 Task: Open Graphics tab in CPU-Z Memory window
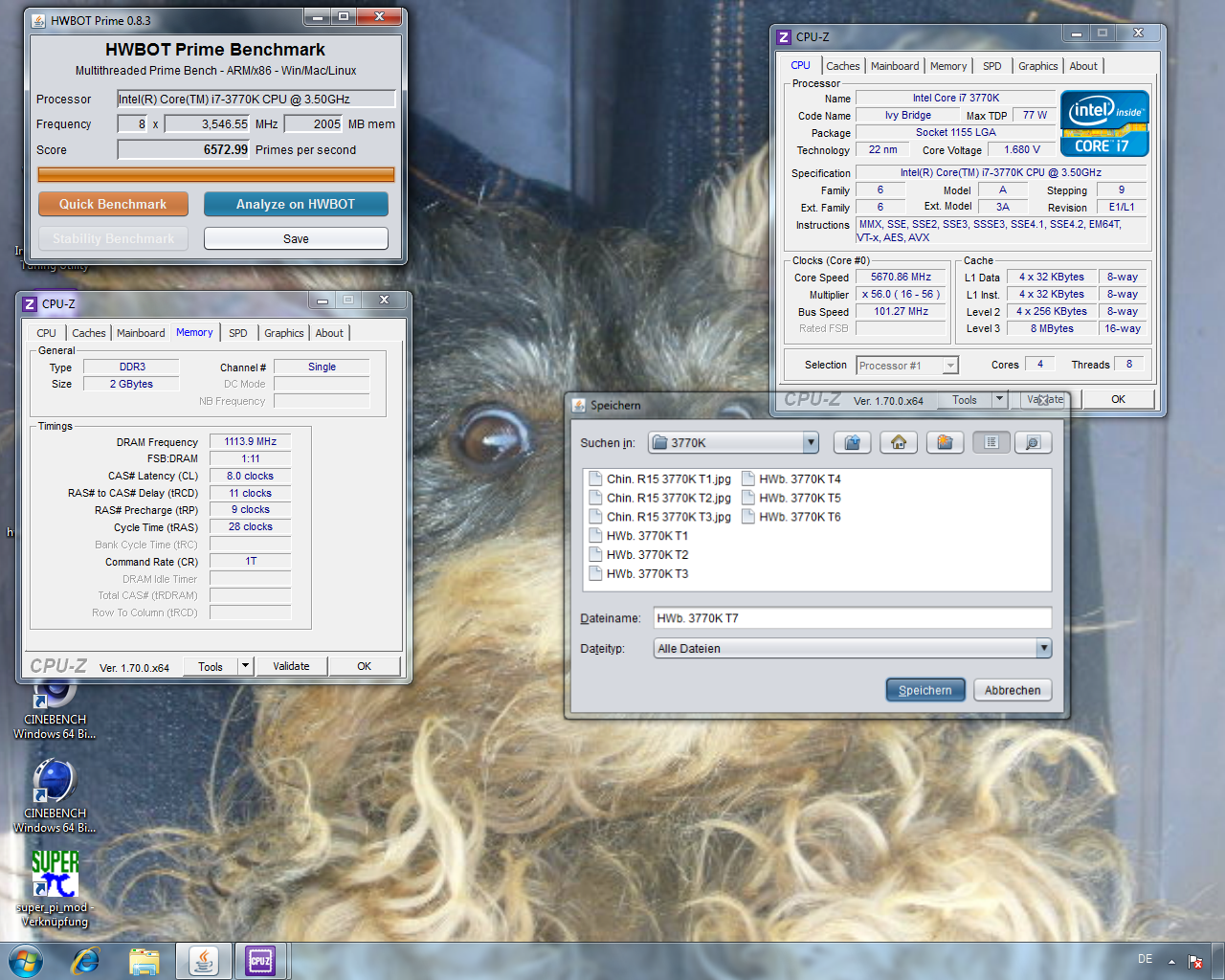pos(283,333)
